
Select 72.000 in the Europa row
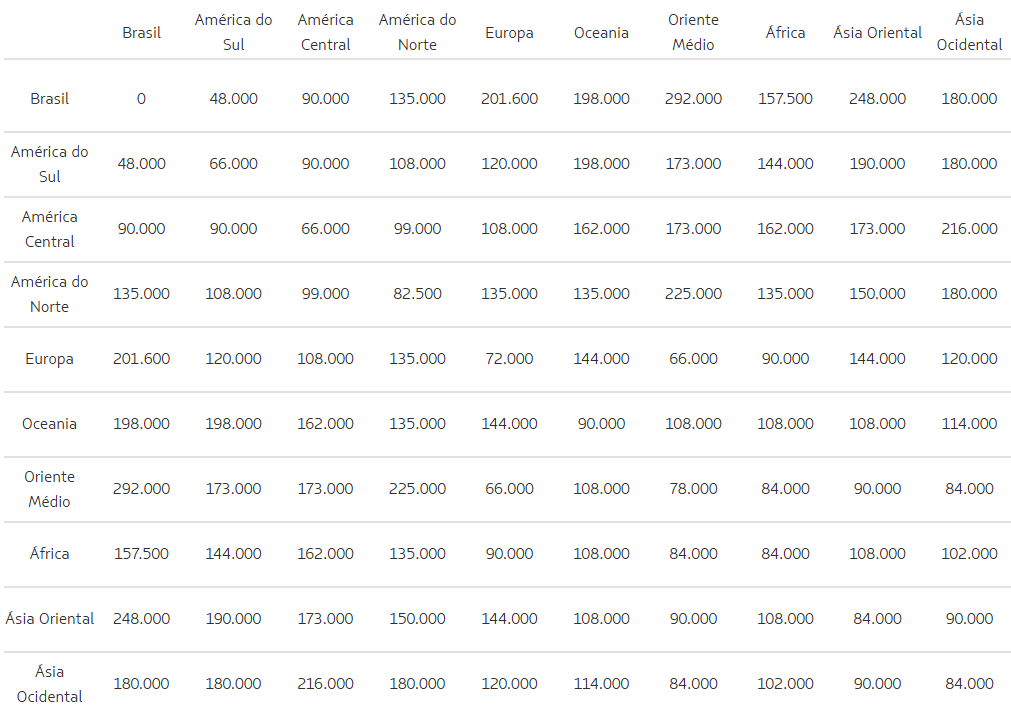coord(509,358)
